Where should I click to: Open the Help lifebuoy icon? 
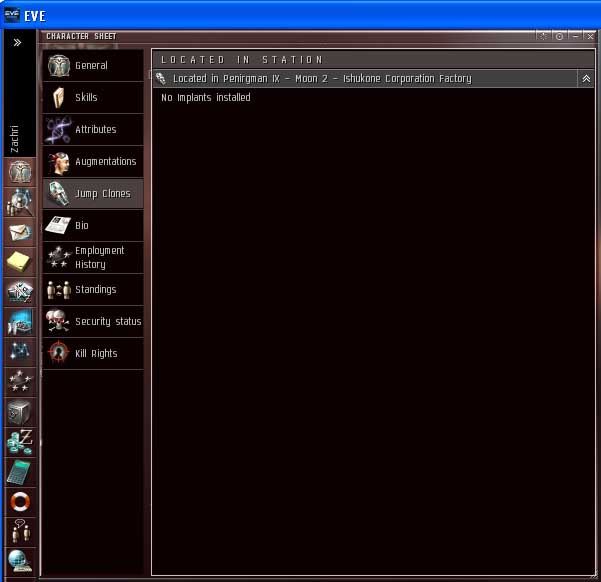20,502
